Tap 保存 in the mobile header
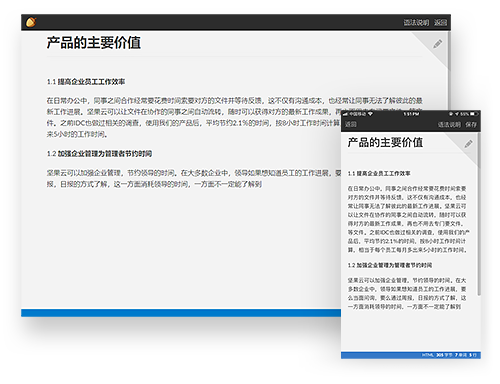The width and height of the screenshot is (500, 384). click(471, 125)
